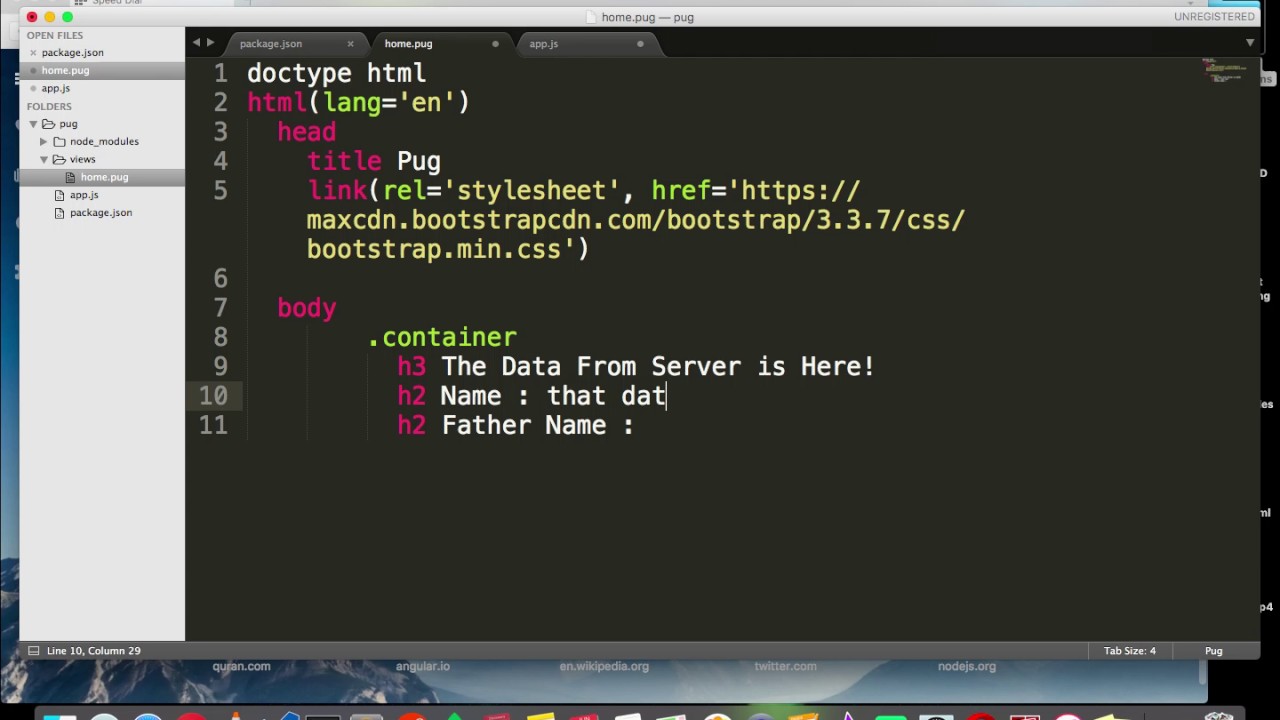
Task: Click the back navigation arrow beside the tabs
Action: point(196,43)
